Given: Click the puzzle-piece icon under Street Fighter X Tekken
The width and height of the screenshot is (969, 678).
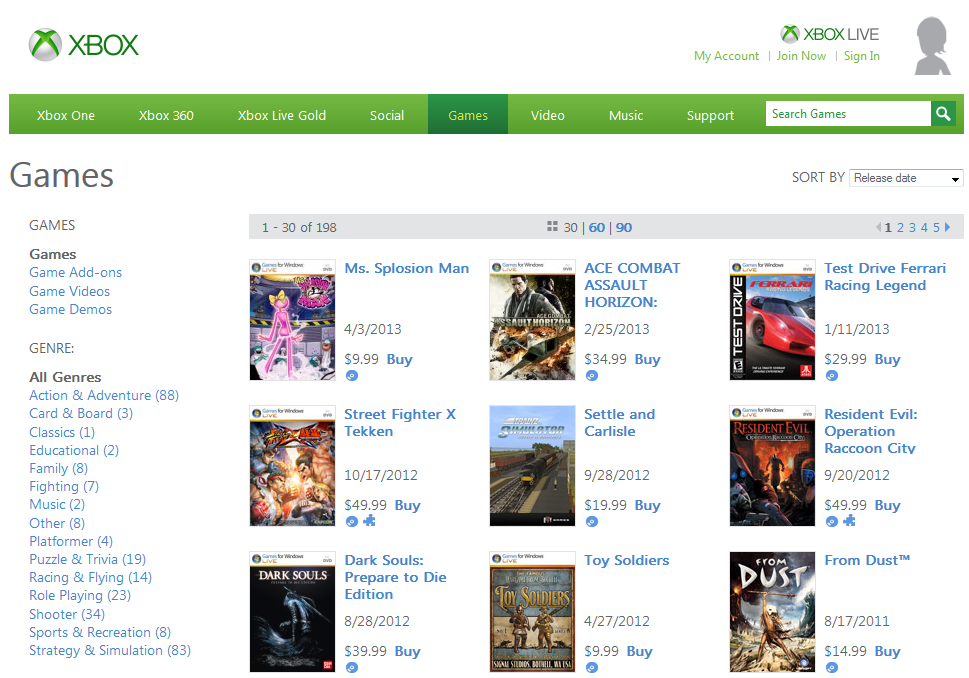Looking at the screenshot, I should 370,521.
